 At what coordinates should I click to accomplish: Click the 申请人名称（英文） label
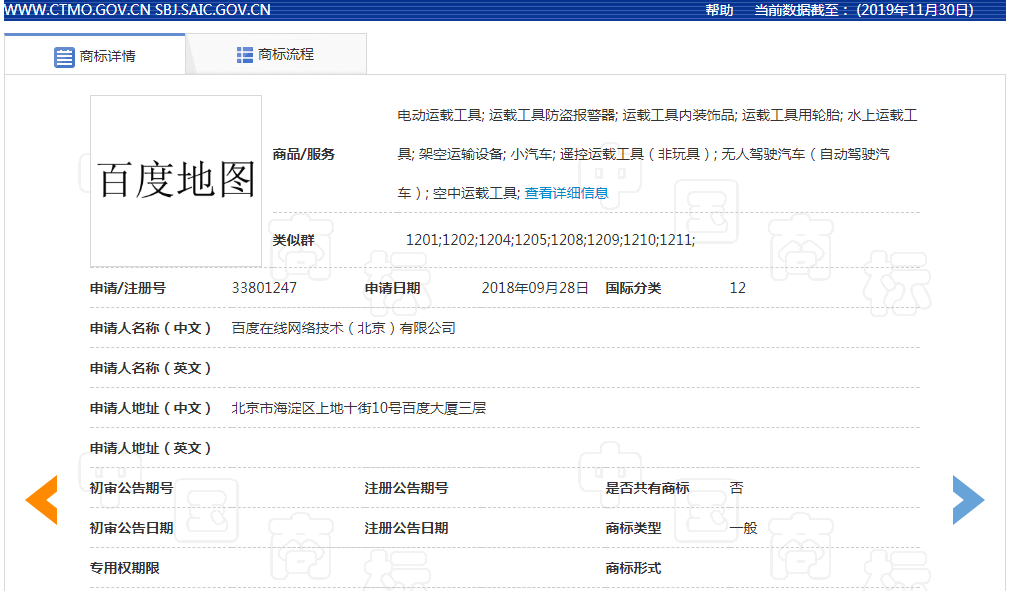tap(150, 368)
